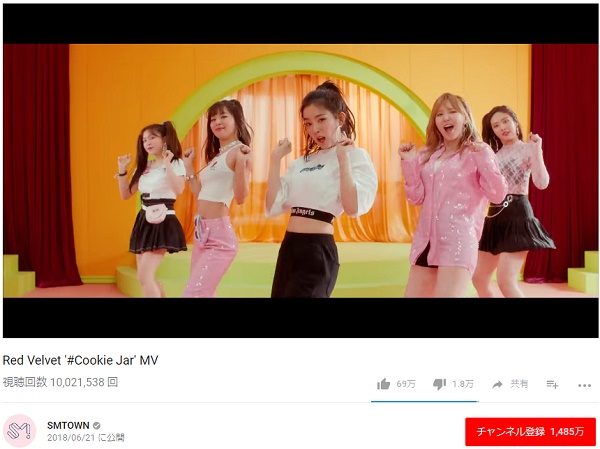Click the 視聴回数 10,021,538 view count
This screenshot has width=600, height=449.
point(60,382)
